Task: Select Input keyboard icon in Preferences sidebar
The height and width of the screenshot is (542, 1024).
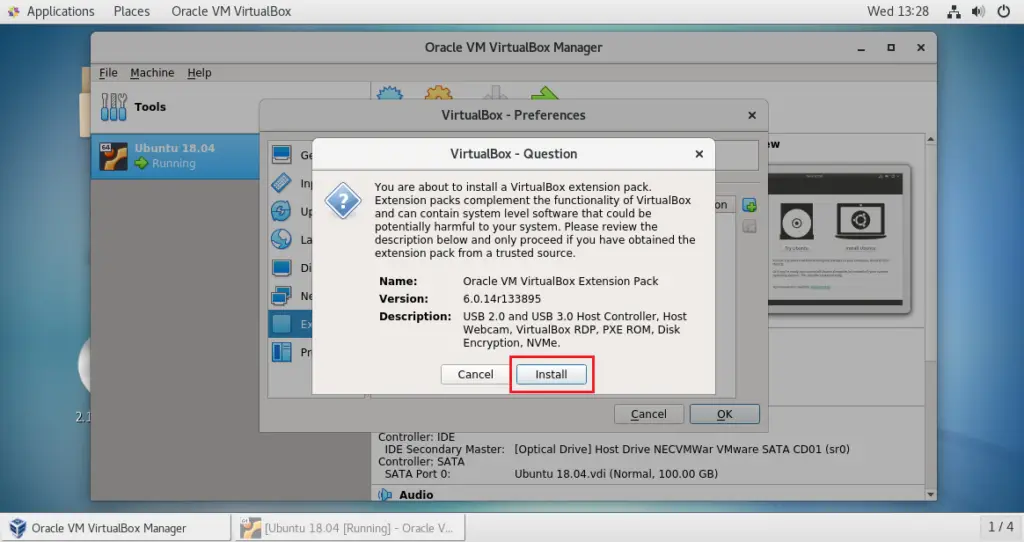Action: pos(281,183)
